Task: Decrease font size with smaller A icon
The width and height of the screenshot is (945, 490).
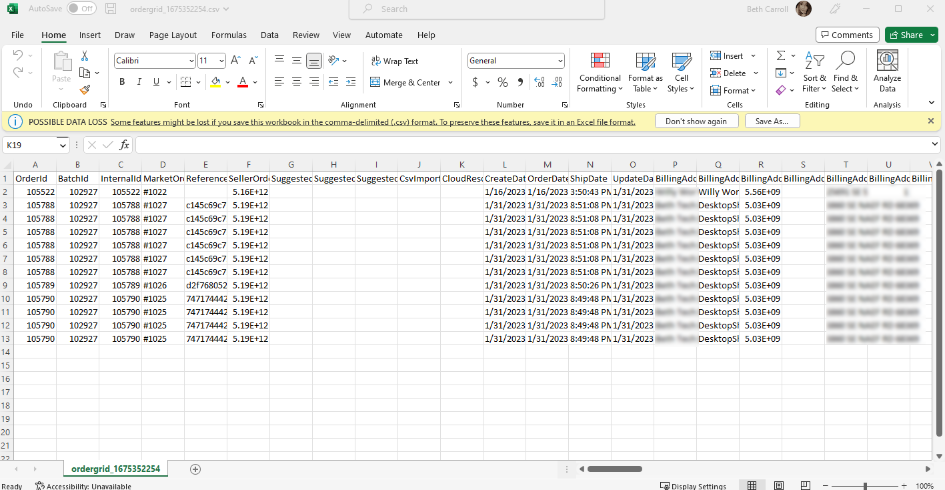Action: (x=253, y=60)
